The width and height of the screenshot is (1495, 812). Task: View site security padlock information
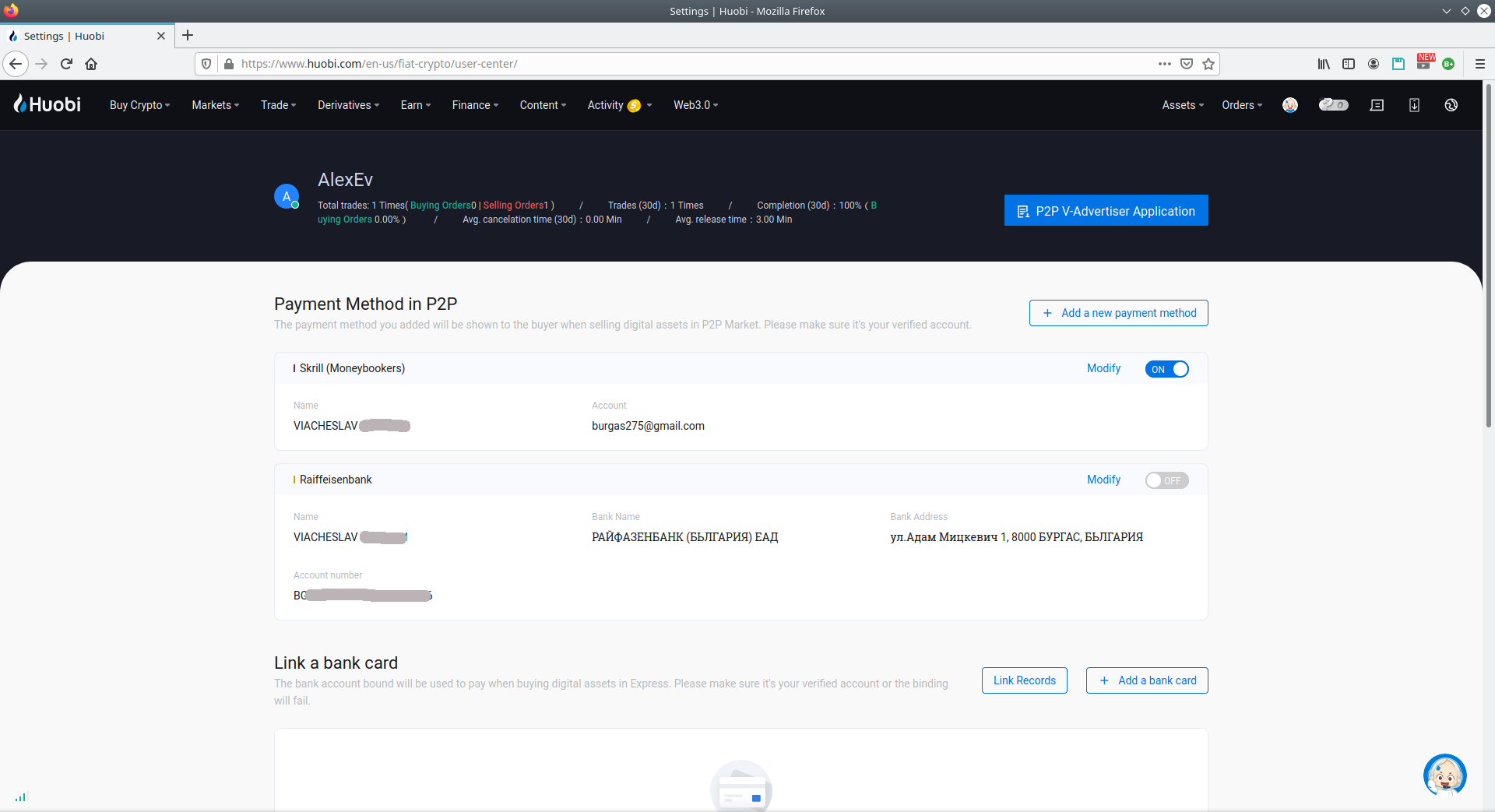(x=229, y=64)
